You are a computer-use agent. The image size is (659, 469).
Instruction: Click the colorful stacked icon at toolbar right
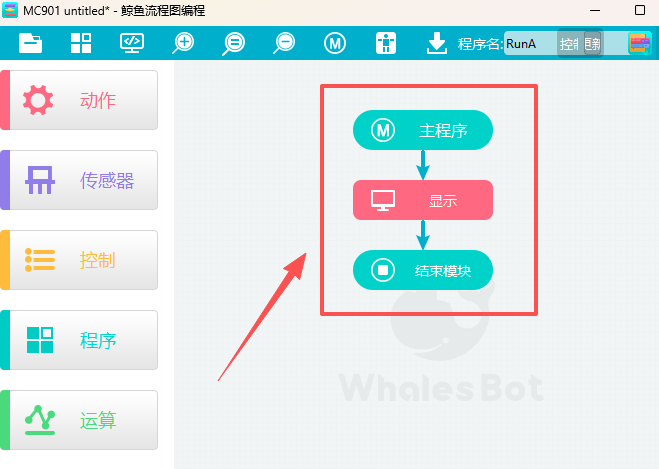tap(640, 43)
